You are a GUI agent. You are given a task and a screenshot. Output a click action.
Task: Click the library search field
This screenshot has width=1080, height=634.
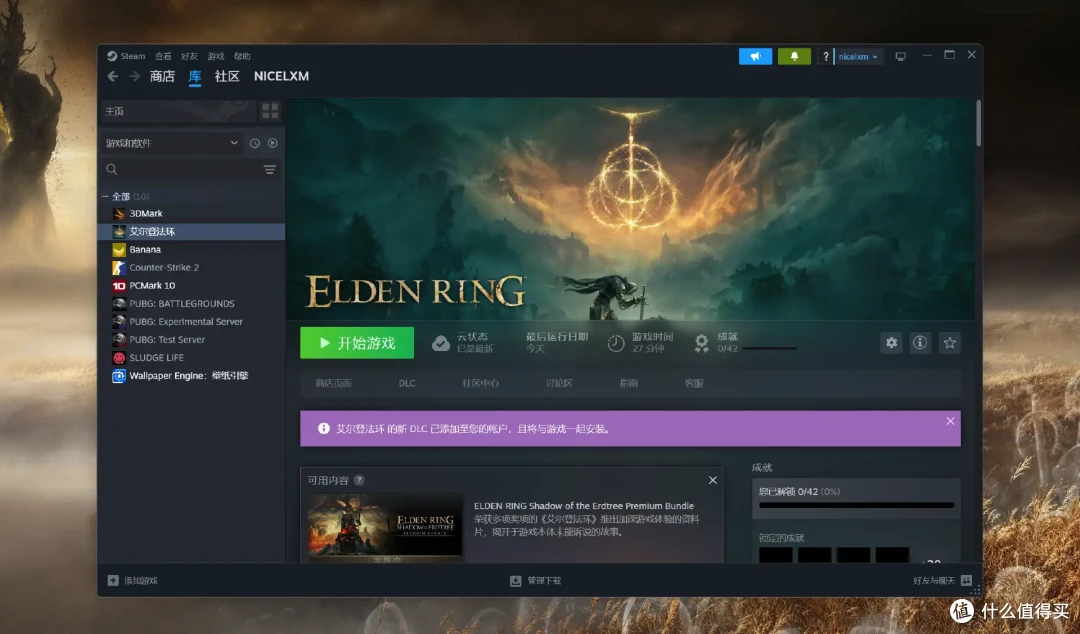tap(180, 170)
